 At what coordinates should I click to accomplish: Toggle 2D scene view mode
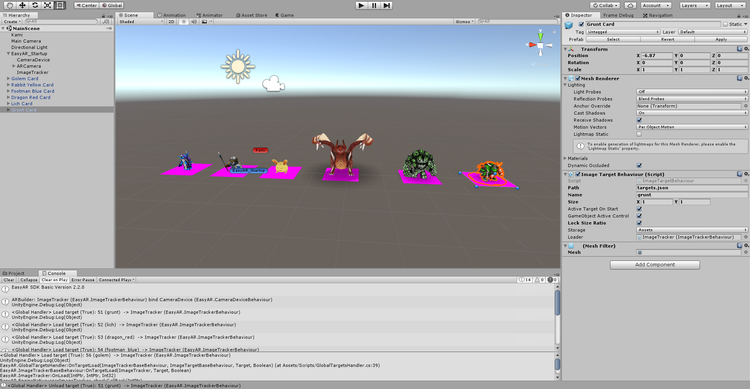171,22
